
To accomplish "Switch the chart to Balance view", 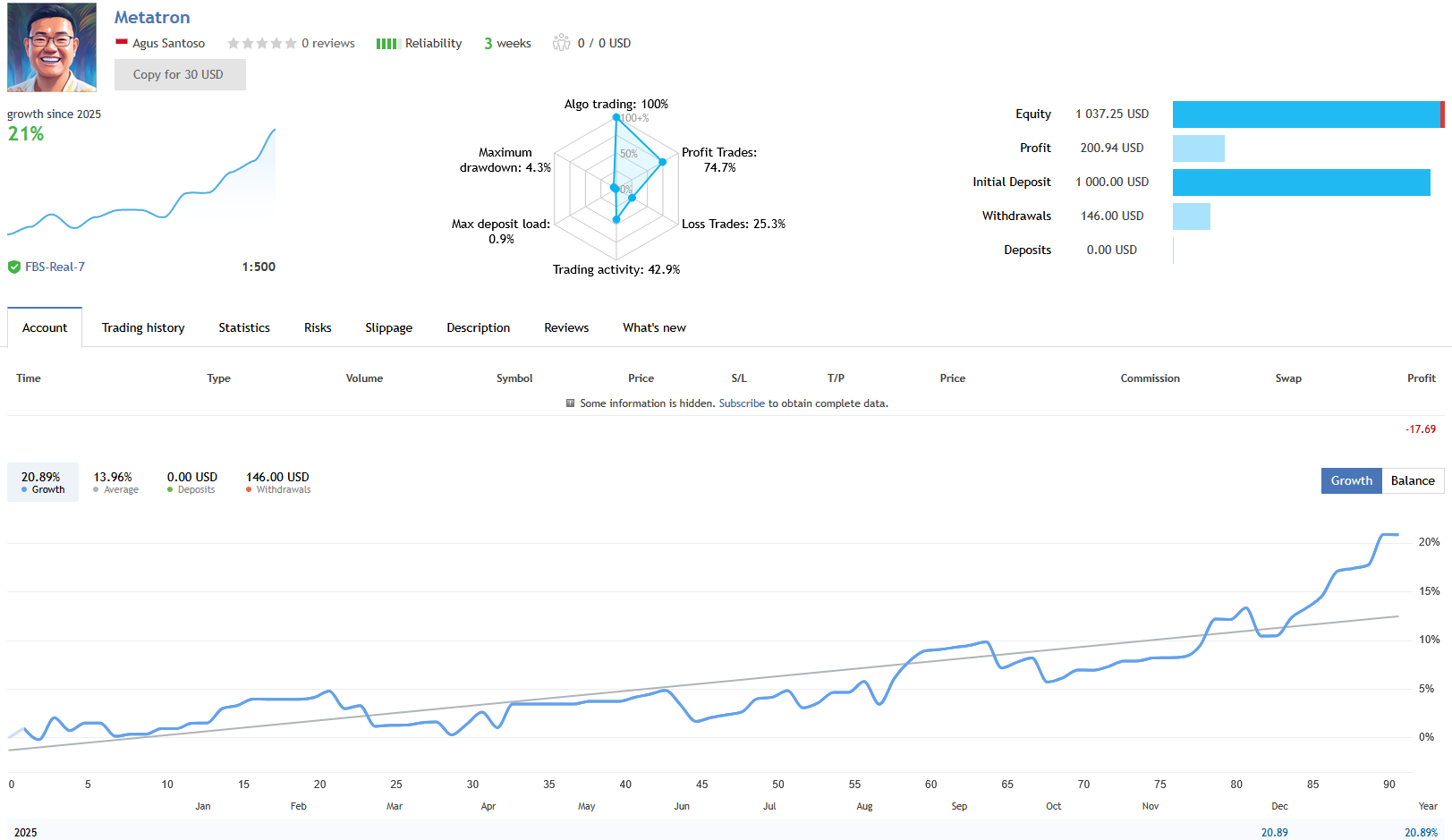I will (1412, 480).
